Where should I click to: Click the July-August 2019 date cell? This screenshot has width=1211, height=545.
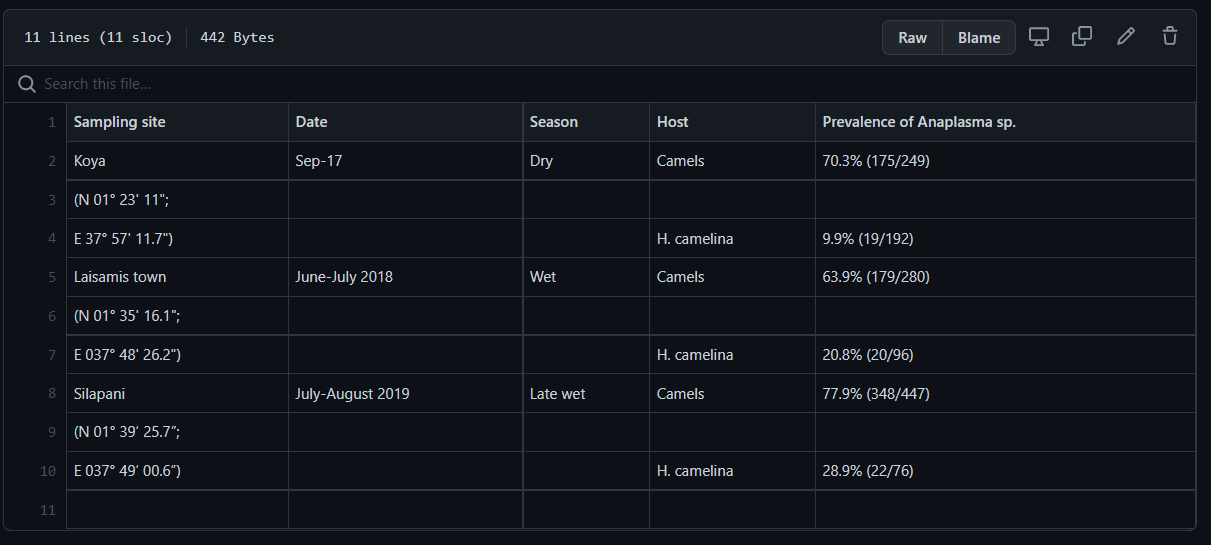[405, 394]
